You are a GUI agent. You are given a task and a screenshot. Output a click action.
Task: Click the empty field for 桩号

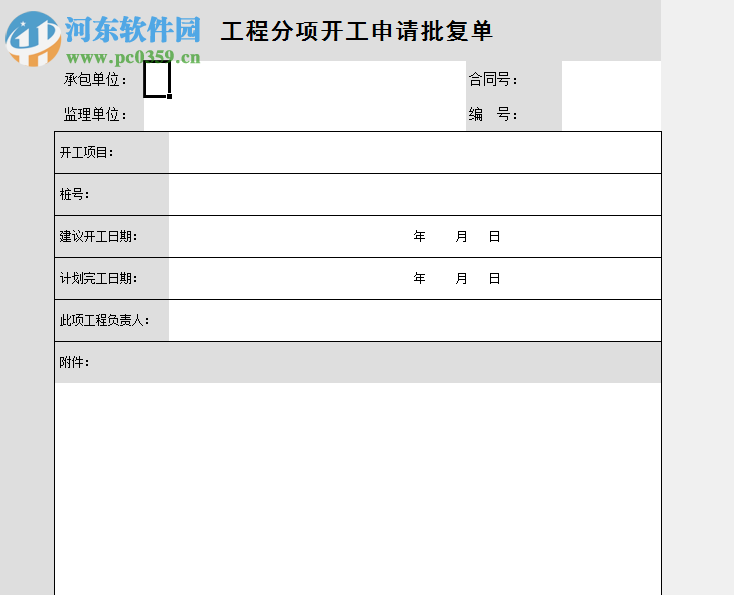[x=415, y=194]
